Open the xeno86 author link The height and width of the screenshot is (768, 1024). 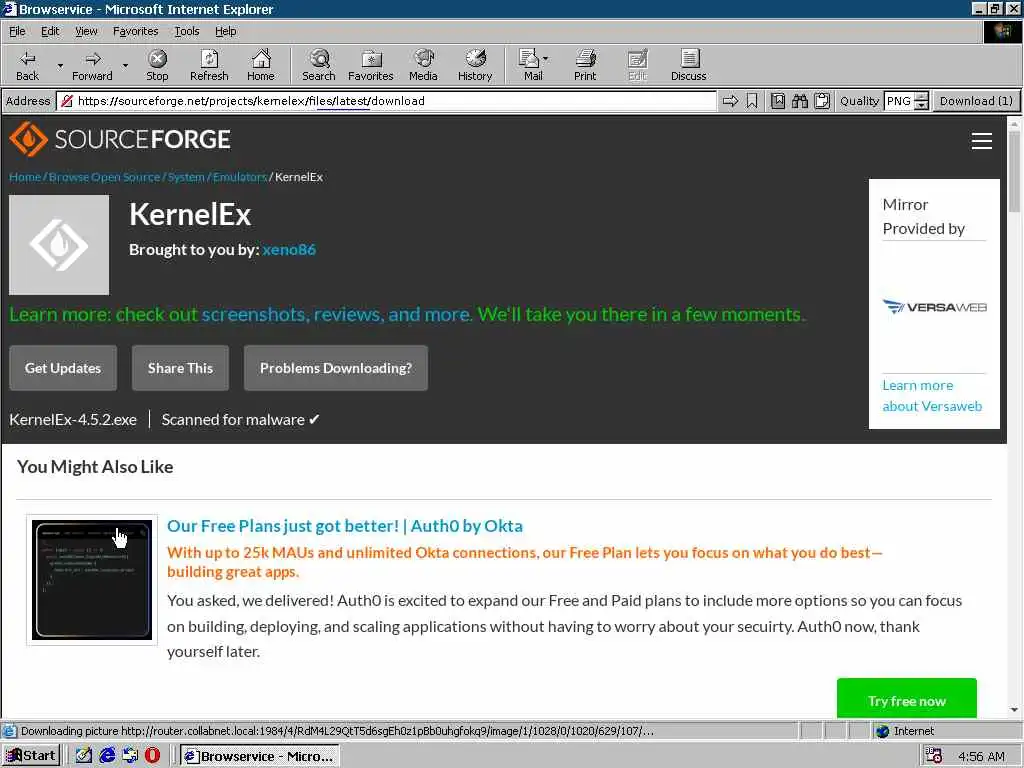[x=289, y=249]
